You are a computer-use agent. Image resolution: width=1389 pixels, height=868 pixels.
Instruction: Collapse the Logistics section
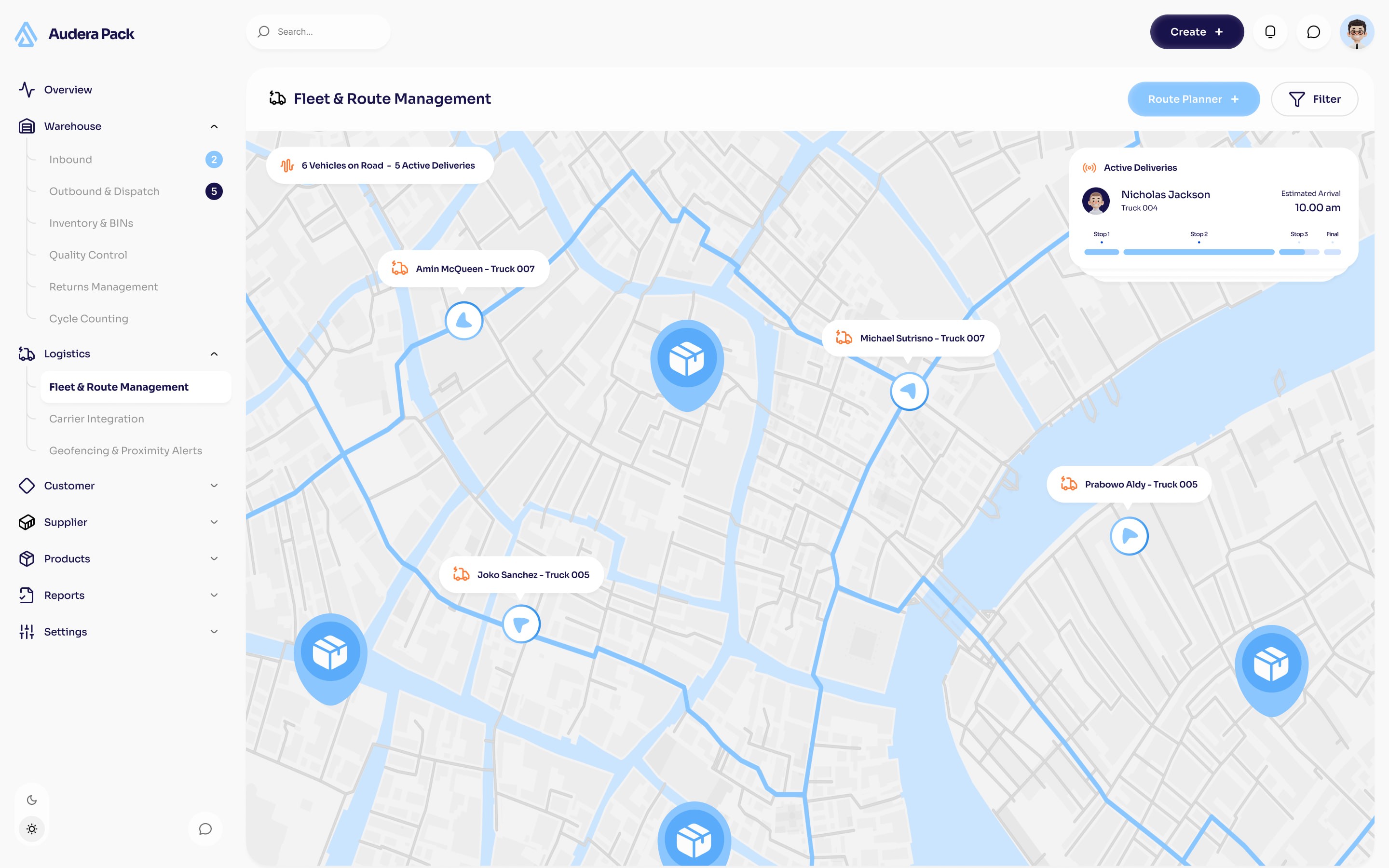(x=214, y=353)
